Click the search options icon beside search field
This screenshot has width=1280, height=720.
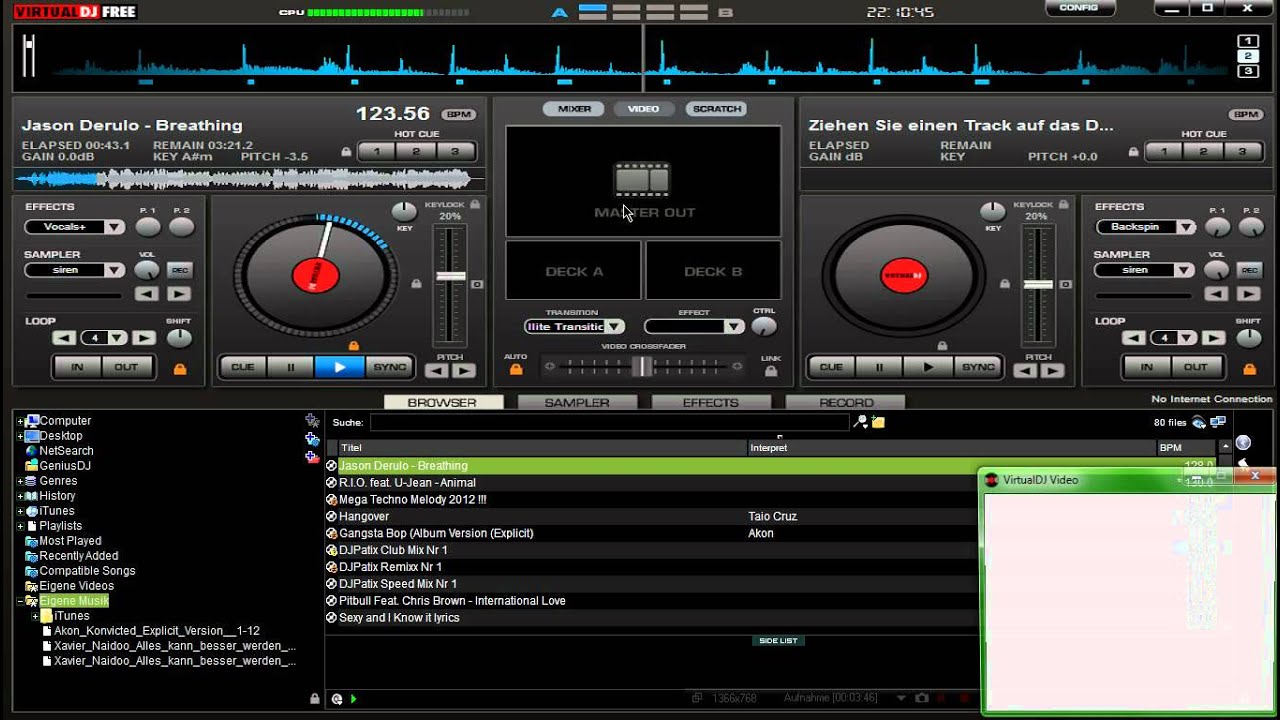click(x=860, y=422)
